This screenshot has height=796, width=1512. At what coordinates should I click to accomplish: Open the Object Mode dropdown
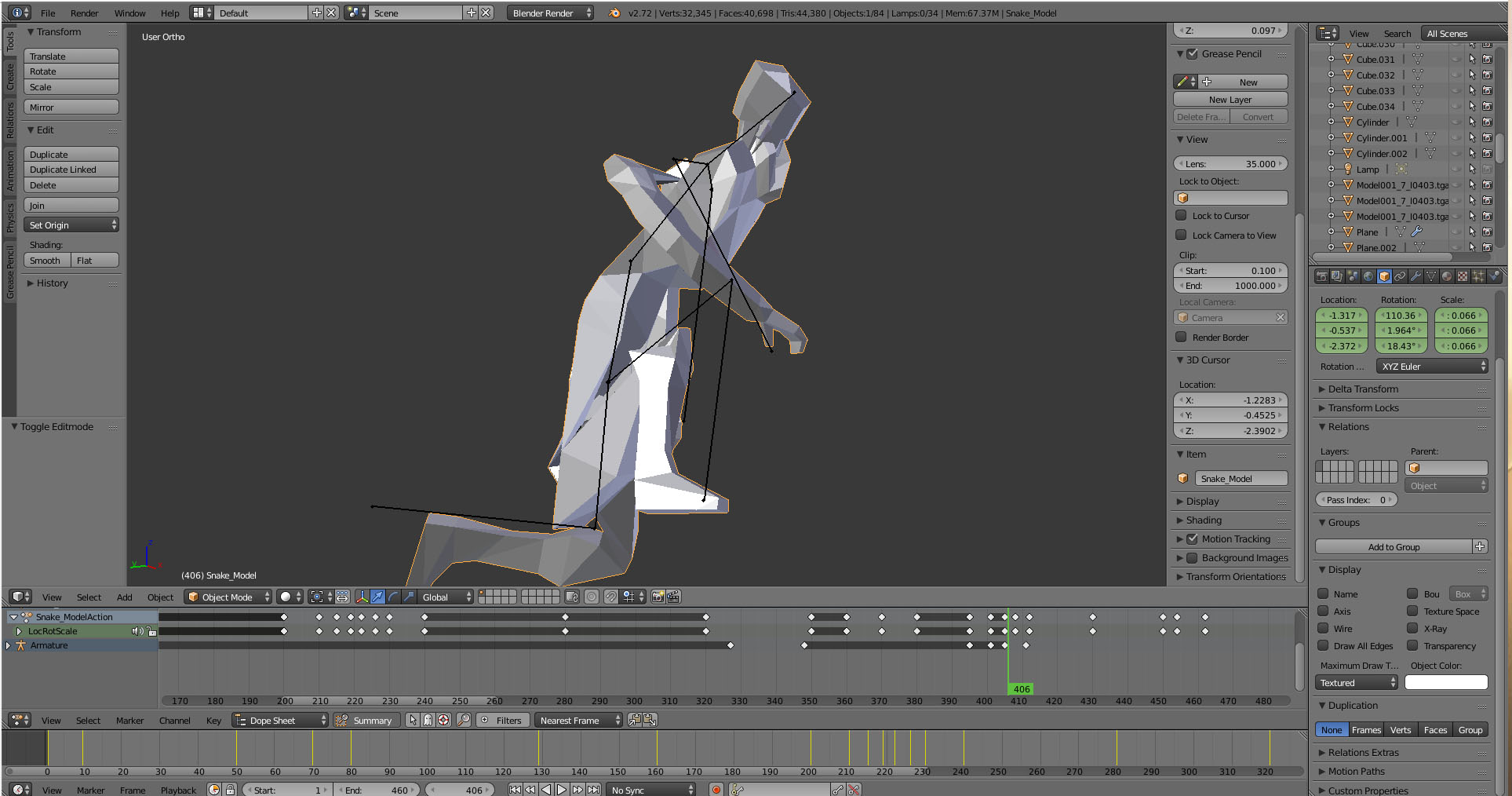[x=228, y=597]
